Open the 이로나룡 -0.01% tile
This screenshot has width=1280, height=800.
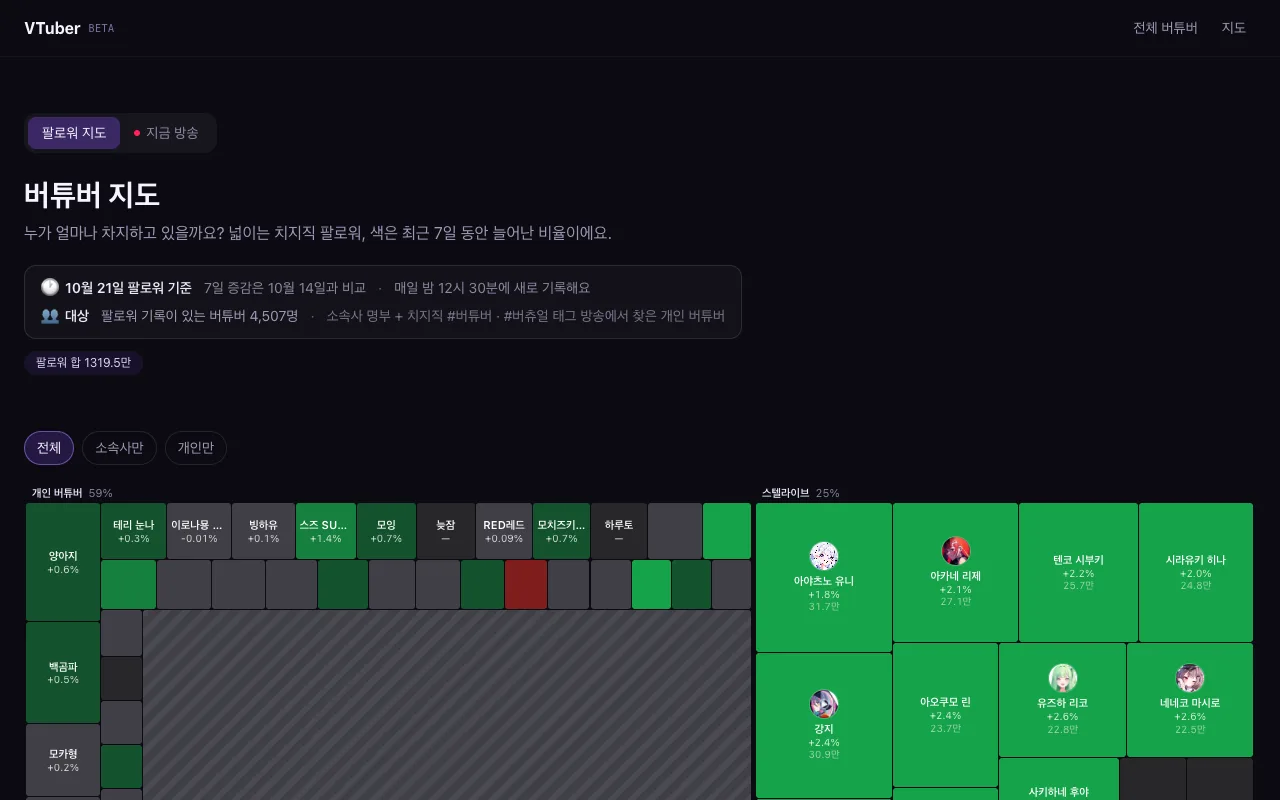click(199, 531)
